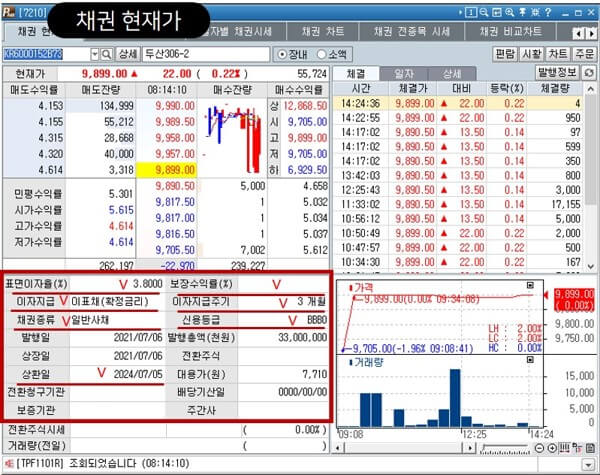Click the trade list scroll-down arrow
The height and width of the screenshot is (475, 600).
590,266
